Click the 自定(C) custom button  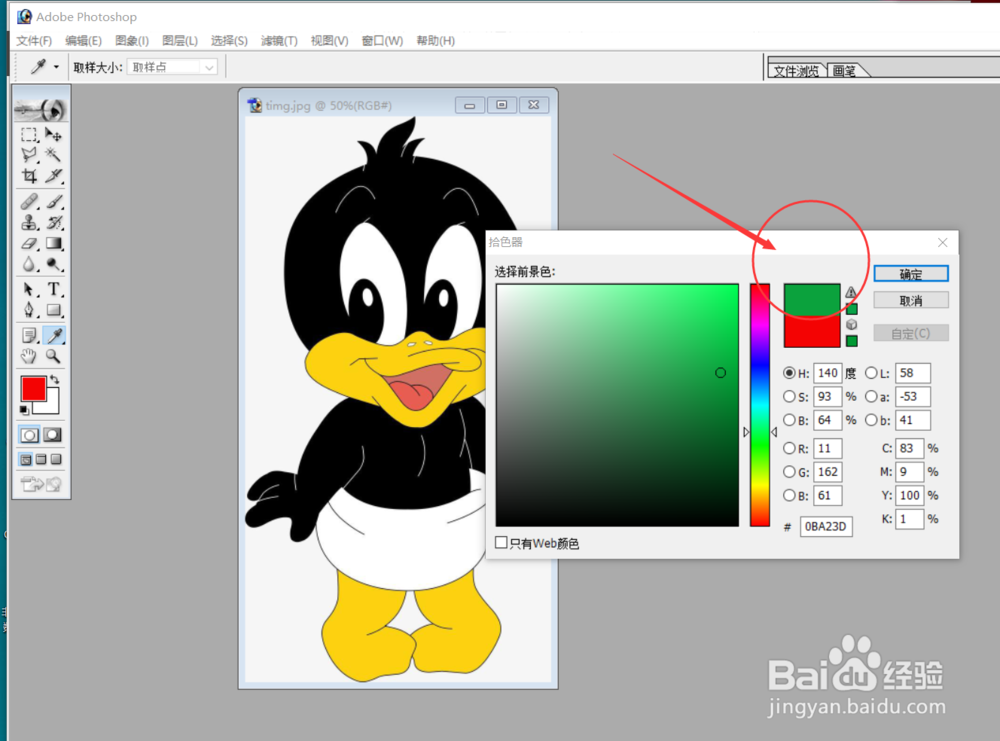tap(911, 333)
